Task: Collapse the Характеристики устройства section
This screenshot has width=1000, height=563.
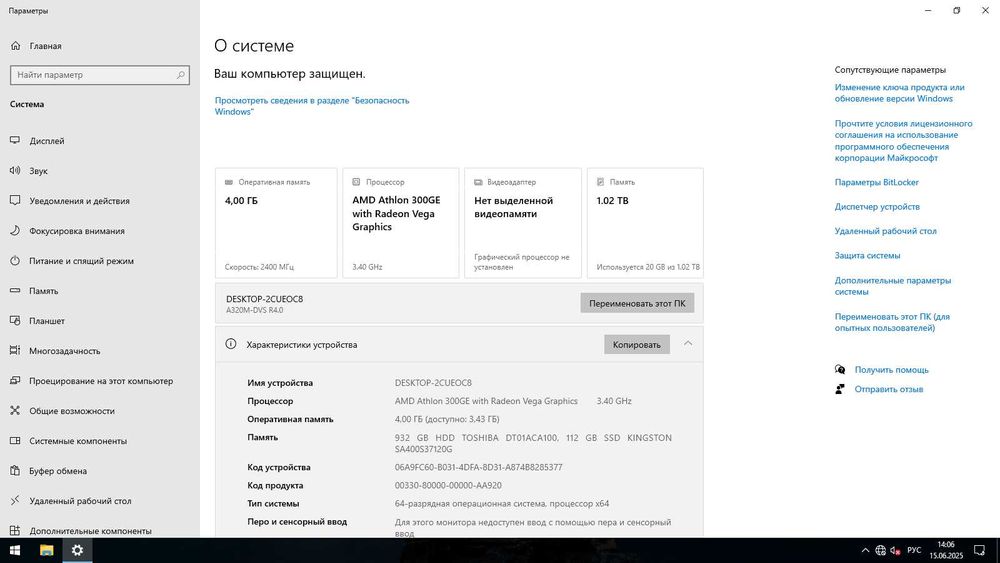Action: tap(688, 343)
